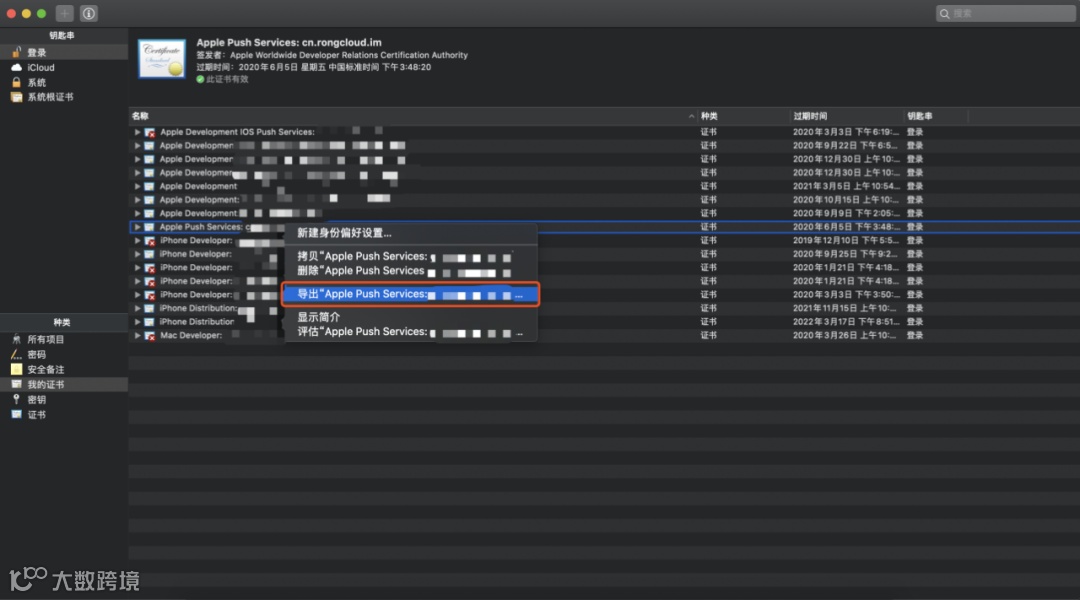
Task: Click the certificate icon of the row expiring 2020年9月9日
Action: 149,214
